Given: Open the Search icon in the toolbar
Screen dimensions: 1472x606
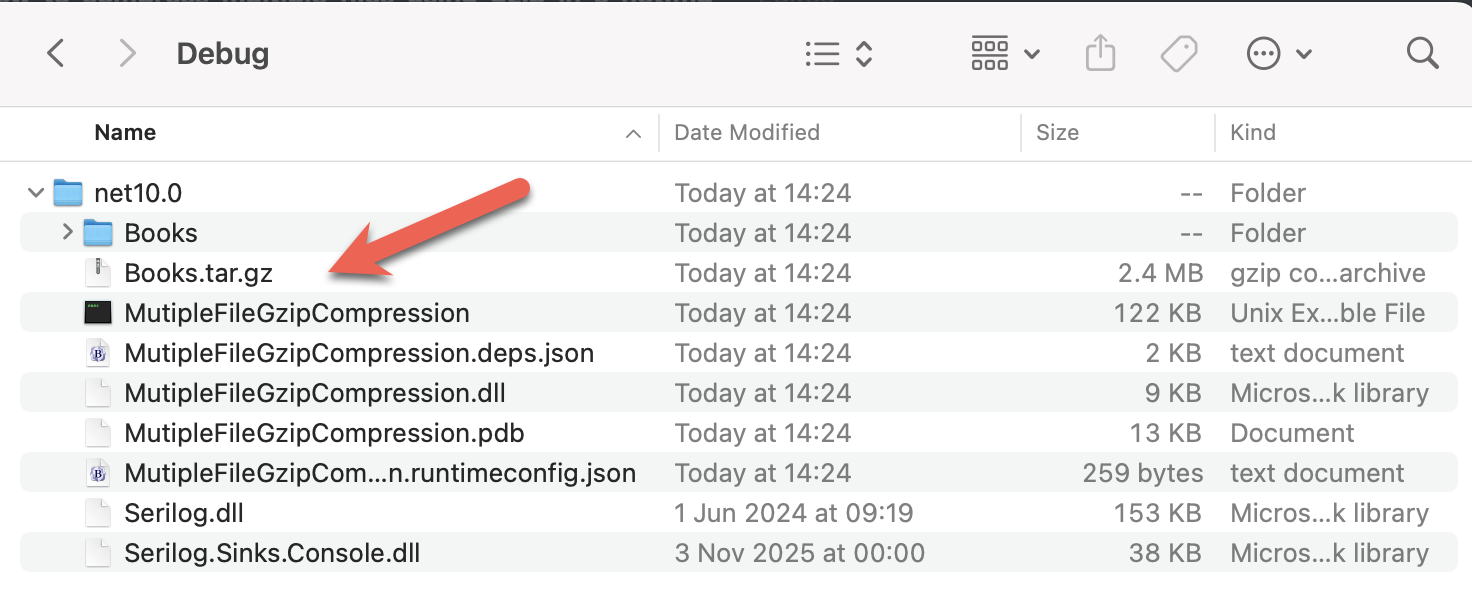Looking at the screenshot, I should [1421, 53].
